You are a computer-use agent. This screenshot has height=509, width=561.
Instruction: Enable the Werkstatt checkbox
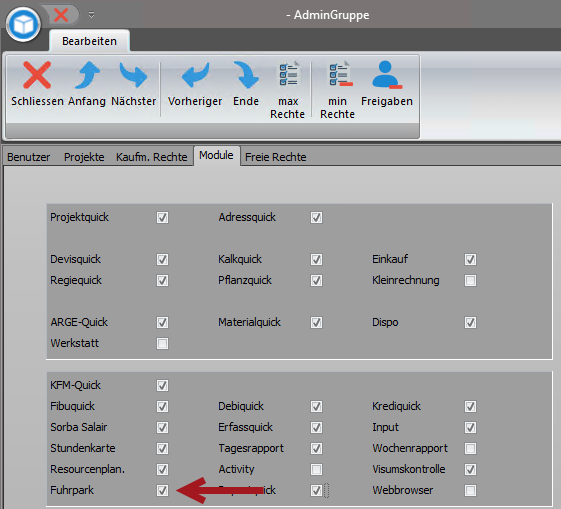[162, 343]
